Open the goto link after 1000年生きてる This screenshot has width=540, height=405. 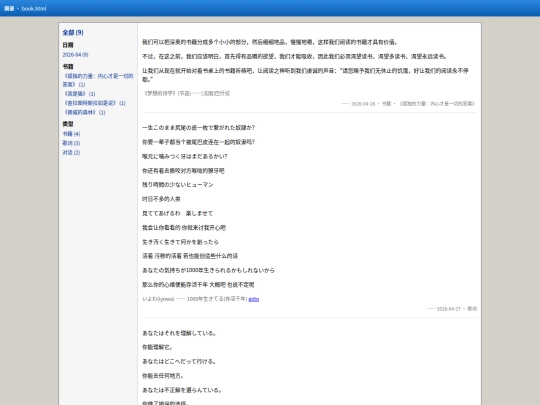pyautogui.click(x=253, y=299)
